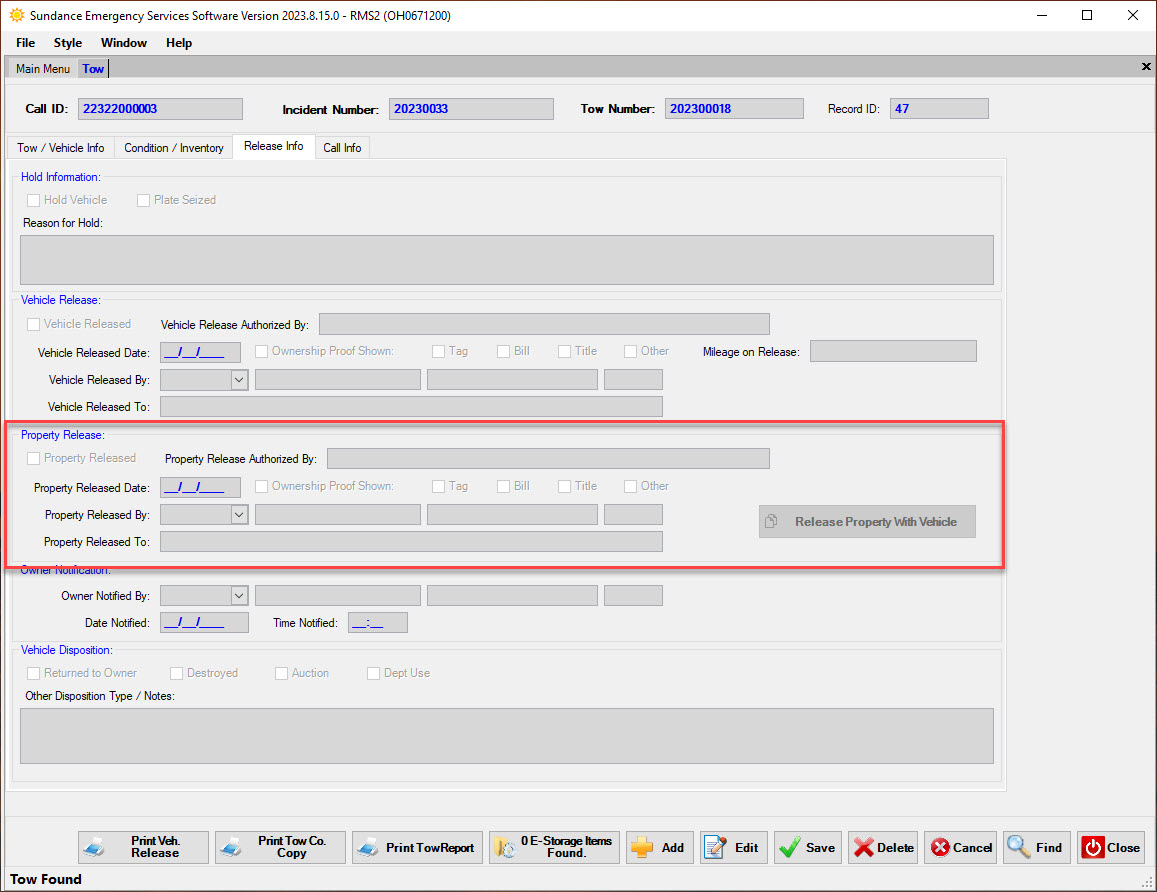Click the Record ID field
1157x892 pixels.
[939, 108]
